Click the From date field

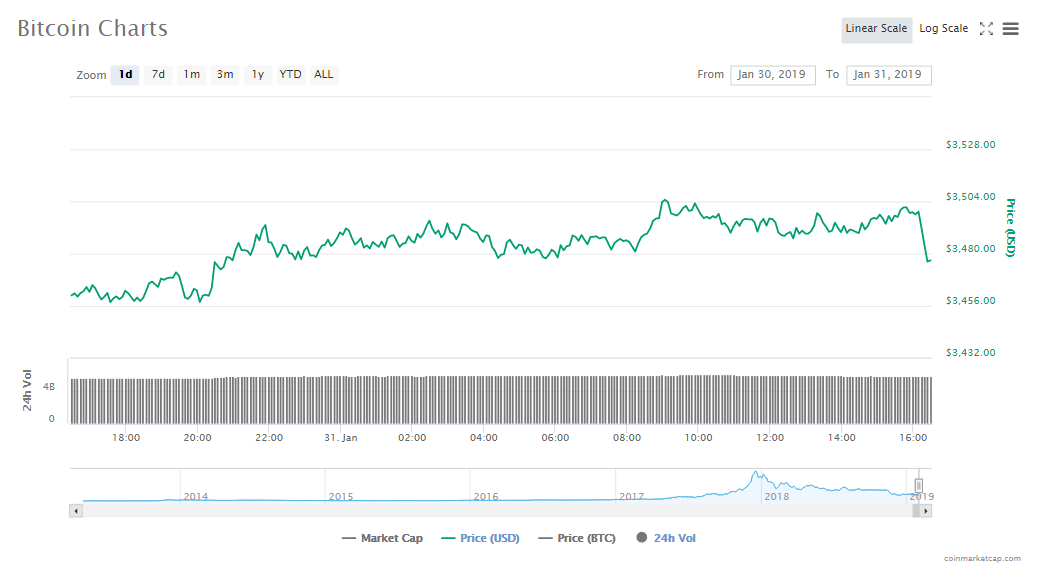pyautogui.click(x=773, y=75)
